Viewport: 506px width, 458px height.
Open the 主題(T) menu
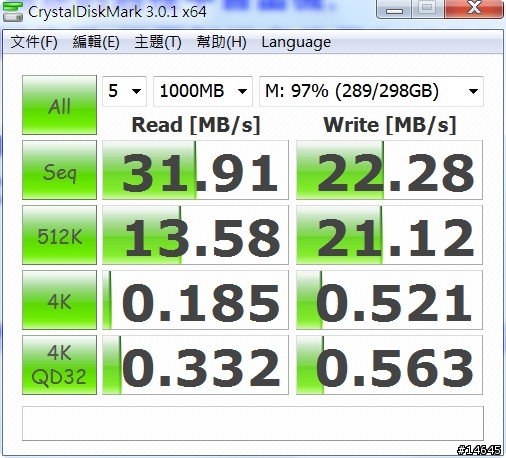tap(158, 42)
